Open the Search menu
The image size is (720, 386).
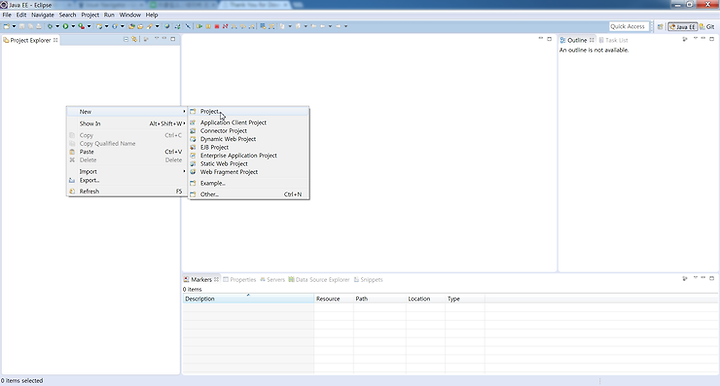click(68, 15)
